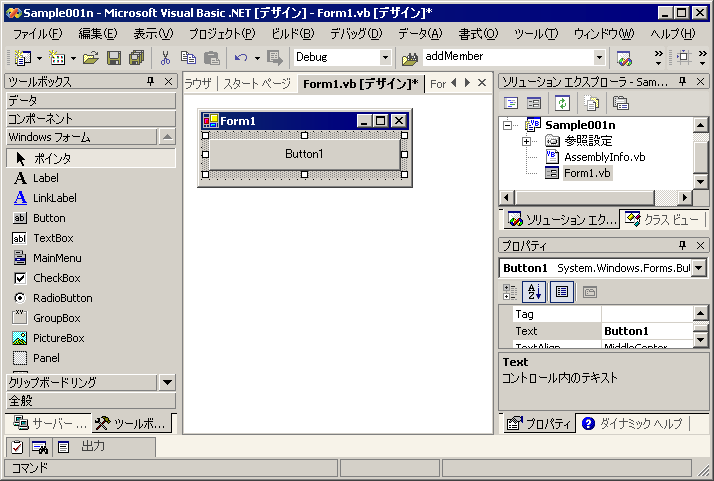The width and height of the screenshot is (714, 481).
Task: Pin the Toolbox panel with pushpin
Action: pos(150,82)
